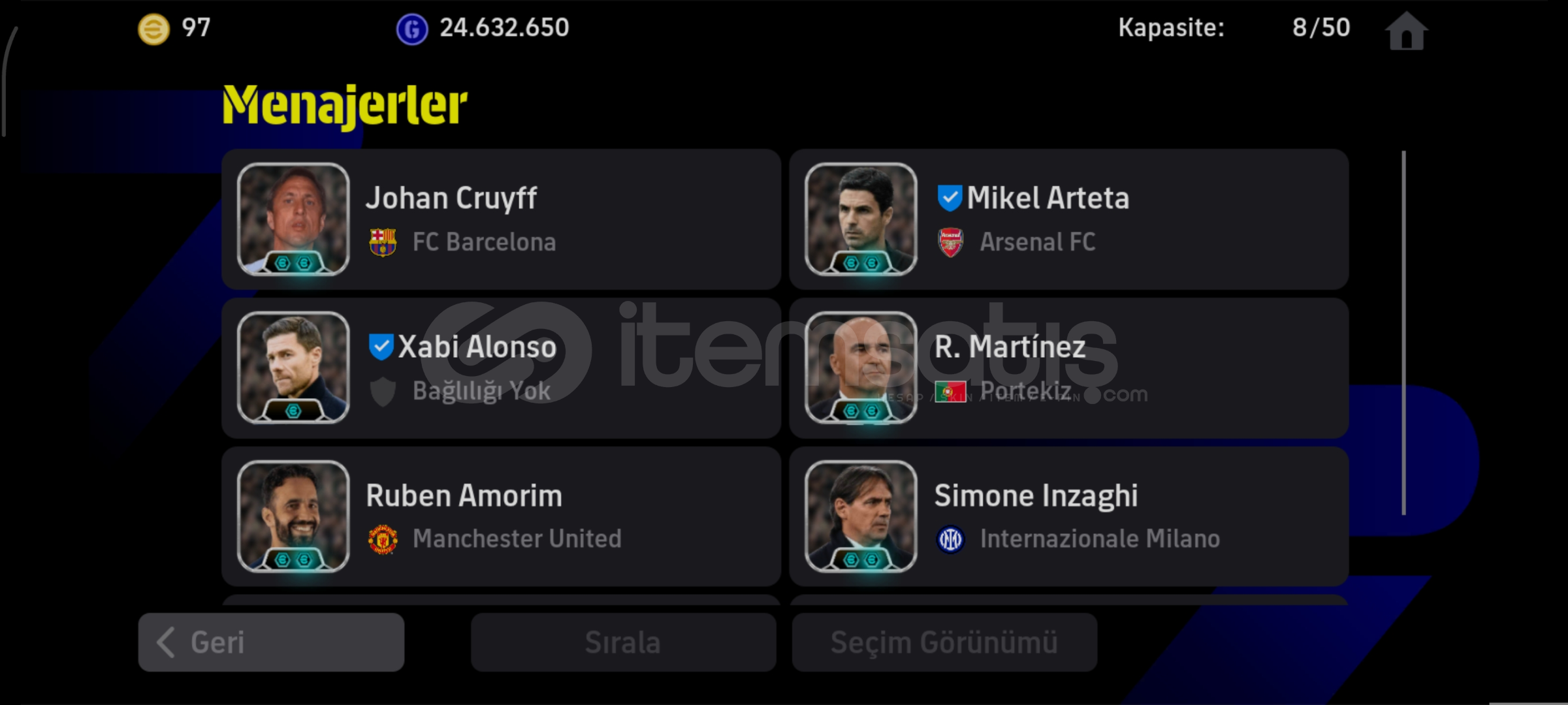The image size is (1568, 705).
Task: Select Simone Inzaghi manager portrait
Action: click(x=861, y=516)
